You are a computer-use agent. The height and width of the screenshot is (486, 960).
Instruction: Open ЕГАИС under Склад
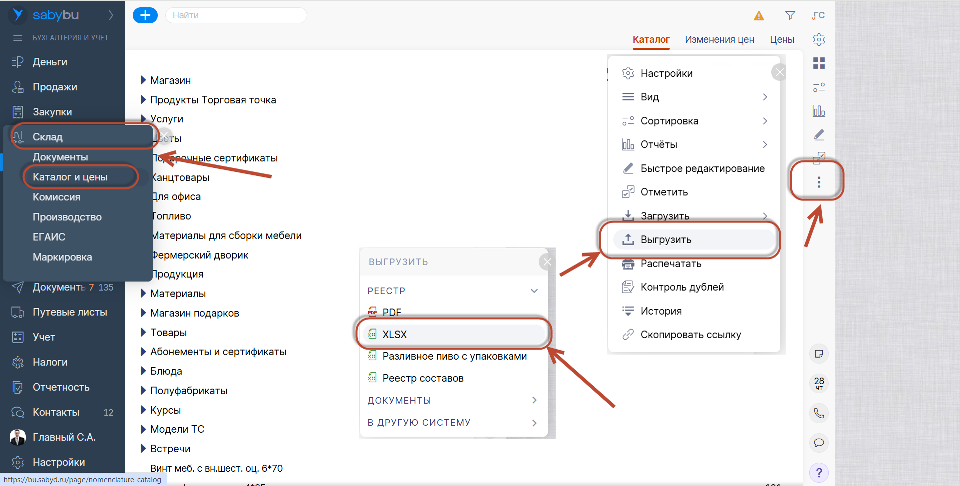pyautogui.click(x=48, y=237)
